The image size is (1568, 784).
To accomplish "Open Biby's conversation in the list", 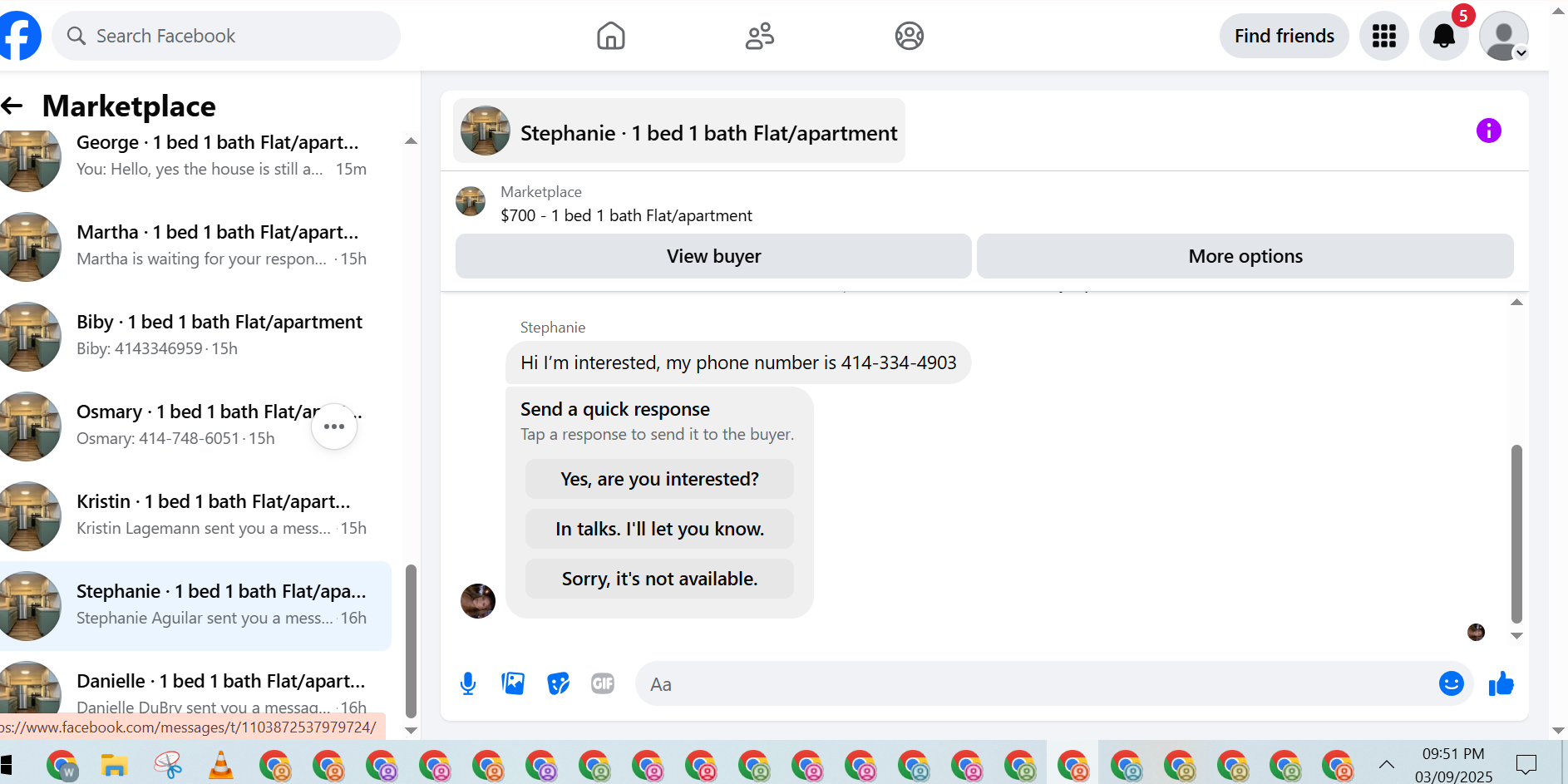I will (195, 336).
